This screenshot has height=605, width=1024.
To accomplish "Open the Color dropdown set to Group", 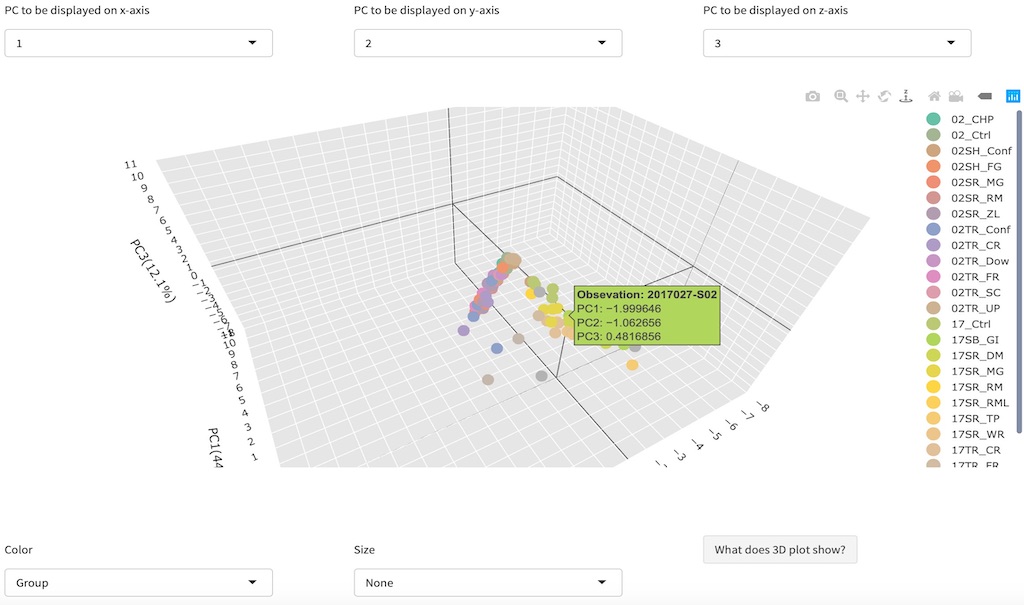I will (x=138, y=582).
